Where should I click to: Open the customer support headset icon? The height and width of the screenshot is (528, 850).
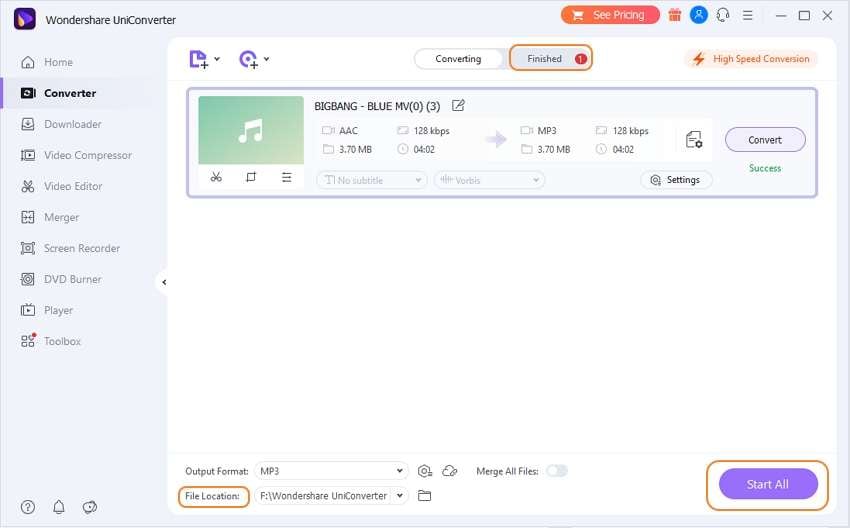pos(723,15)
